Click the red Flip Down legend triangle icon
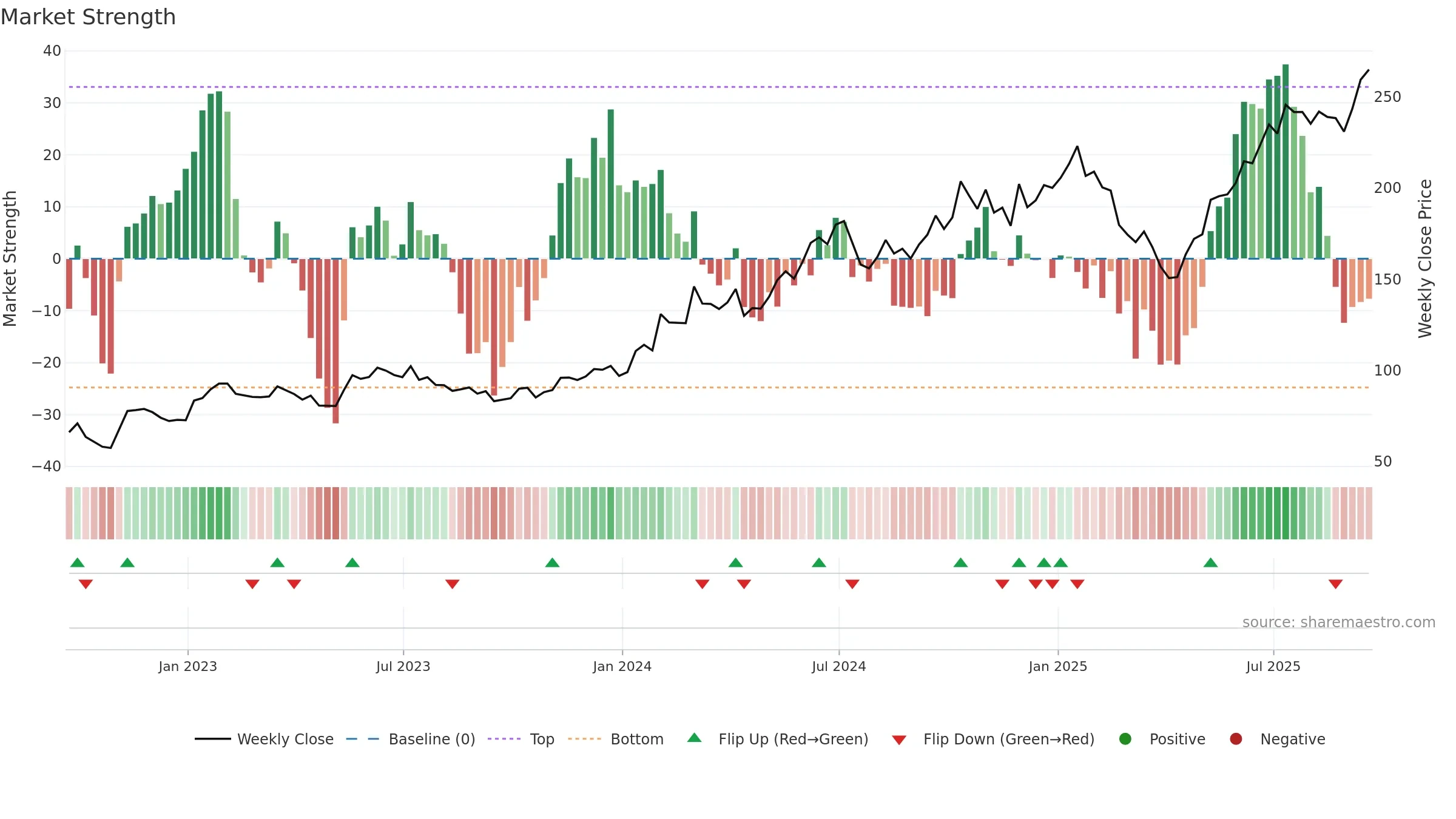The height and width of the screenshot is (819, 1456). tap(899, 740)
